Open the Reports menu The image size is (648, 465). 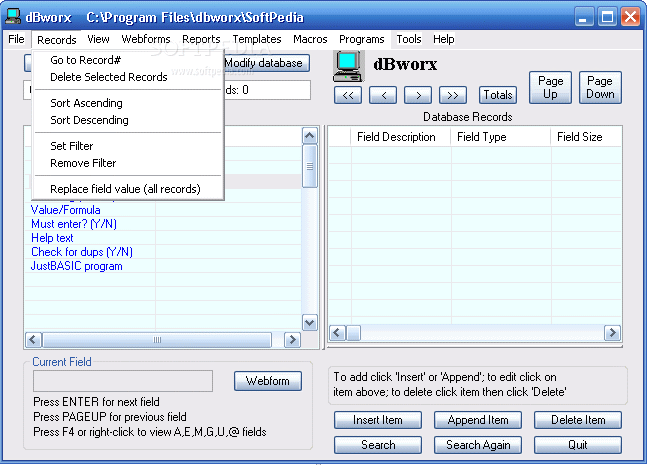click(201, 39)
